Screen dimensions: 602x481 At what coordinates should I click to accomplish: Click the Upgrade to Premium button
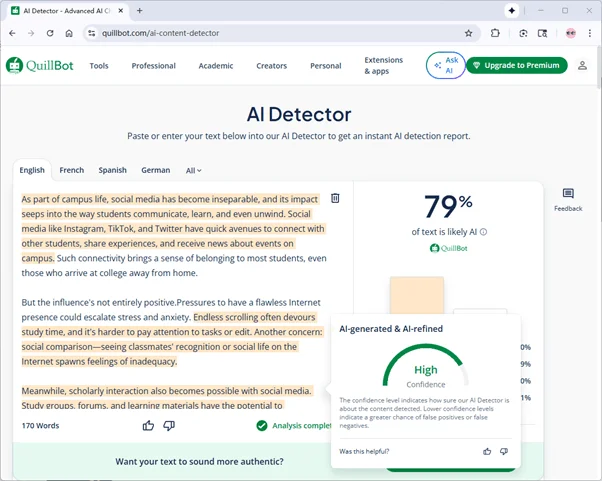[516, 66]
